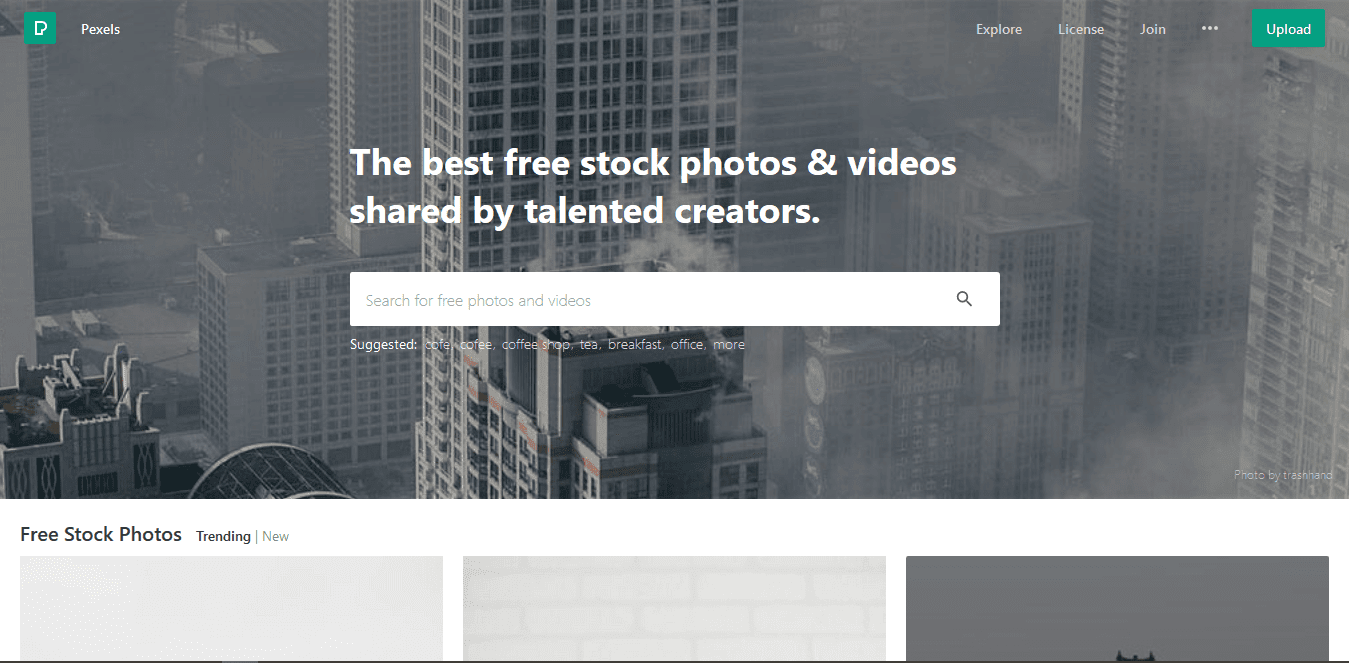
Task: Select the suggested term 'office'
Action: tap(688, 344)
